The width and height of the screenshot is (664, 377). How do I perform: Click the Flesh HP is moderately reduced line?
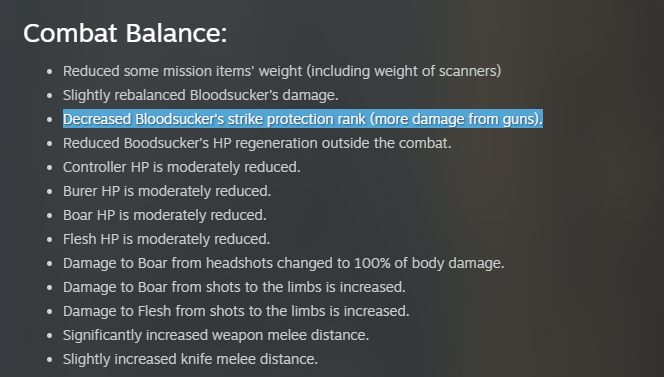pos(166,239)
